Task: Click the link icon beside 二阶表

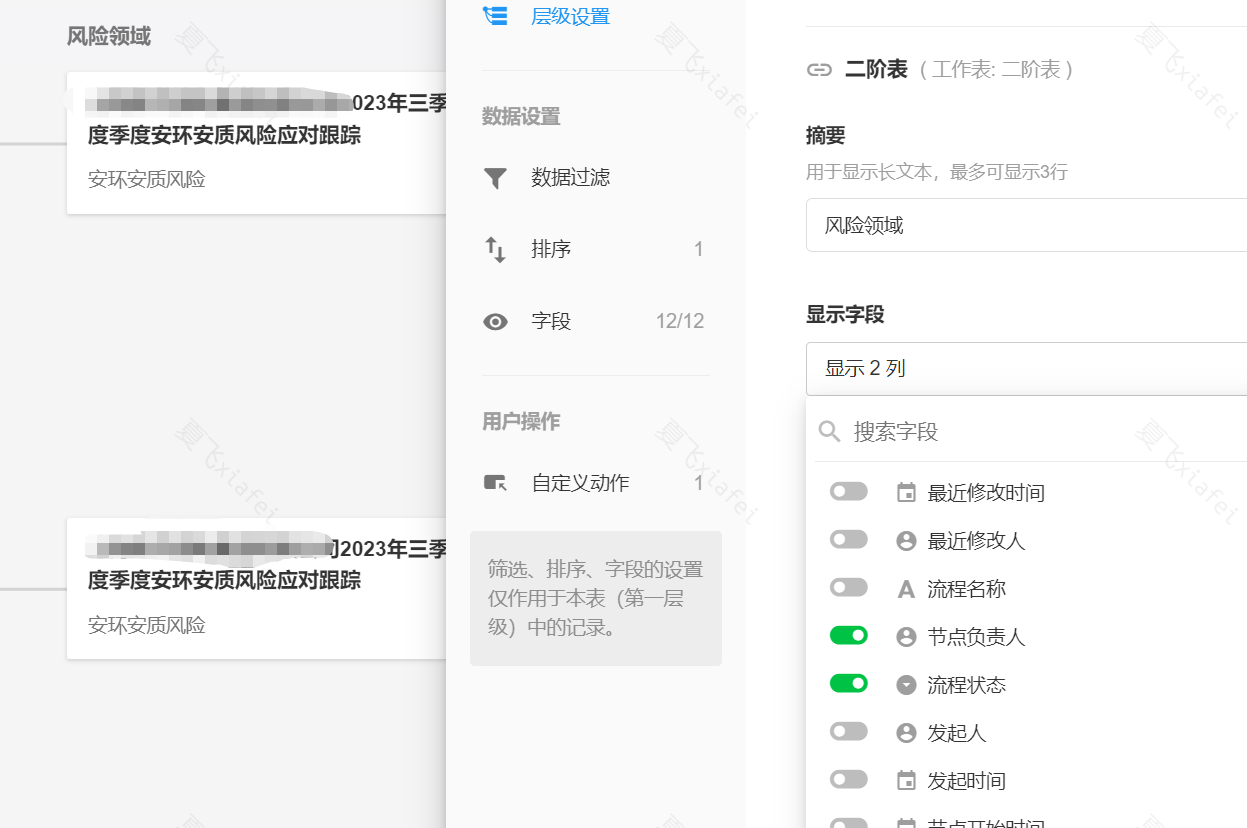Action: 819,70
